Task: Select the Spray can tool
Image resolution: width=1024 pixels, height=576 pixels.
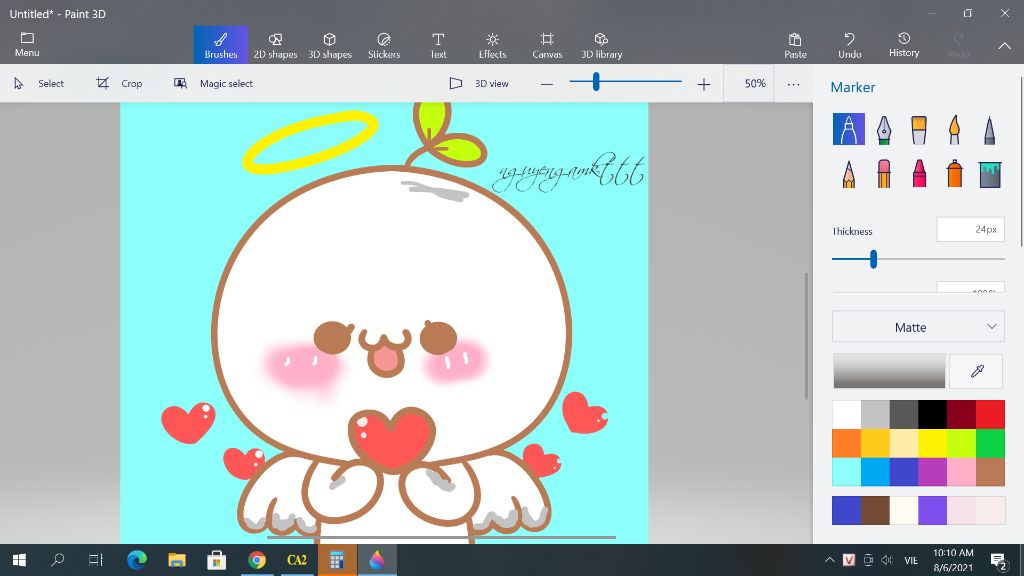Action: click(x=954, y=174)
